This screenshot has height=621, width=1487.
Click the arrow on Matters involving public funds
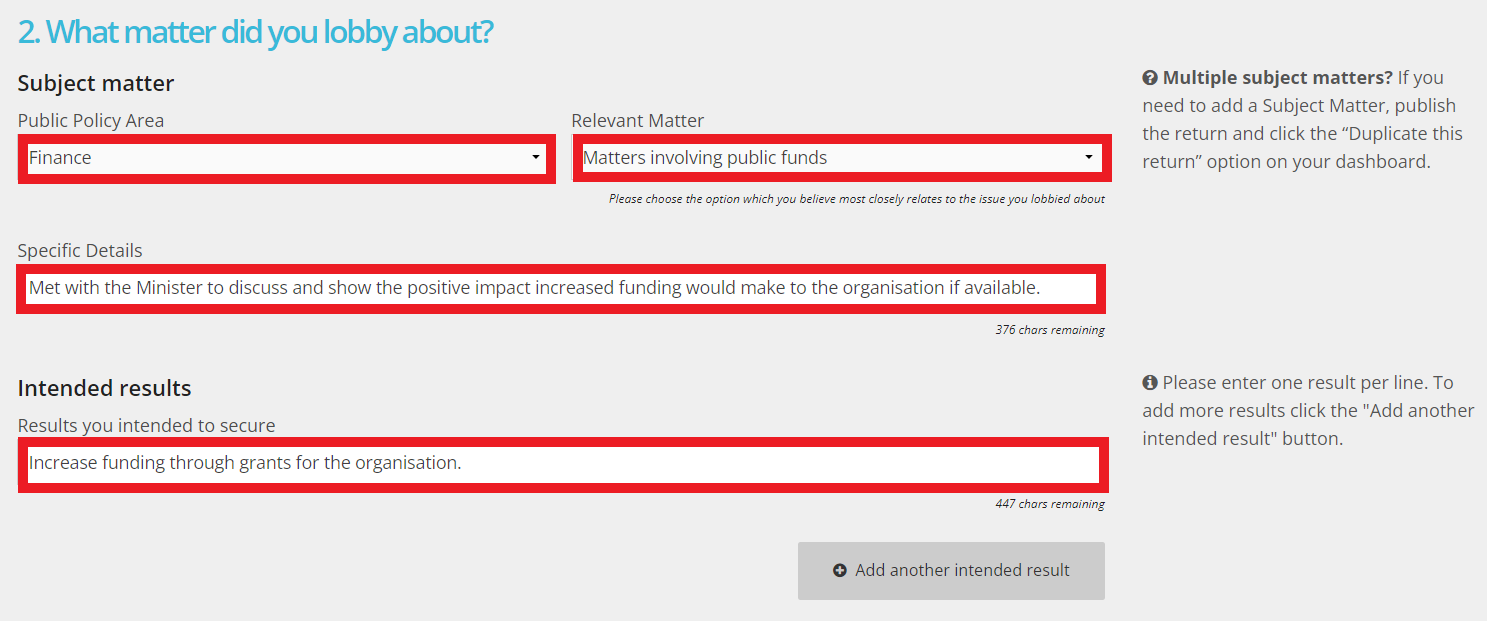pyautogui.click(x=1089, y=158)
